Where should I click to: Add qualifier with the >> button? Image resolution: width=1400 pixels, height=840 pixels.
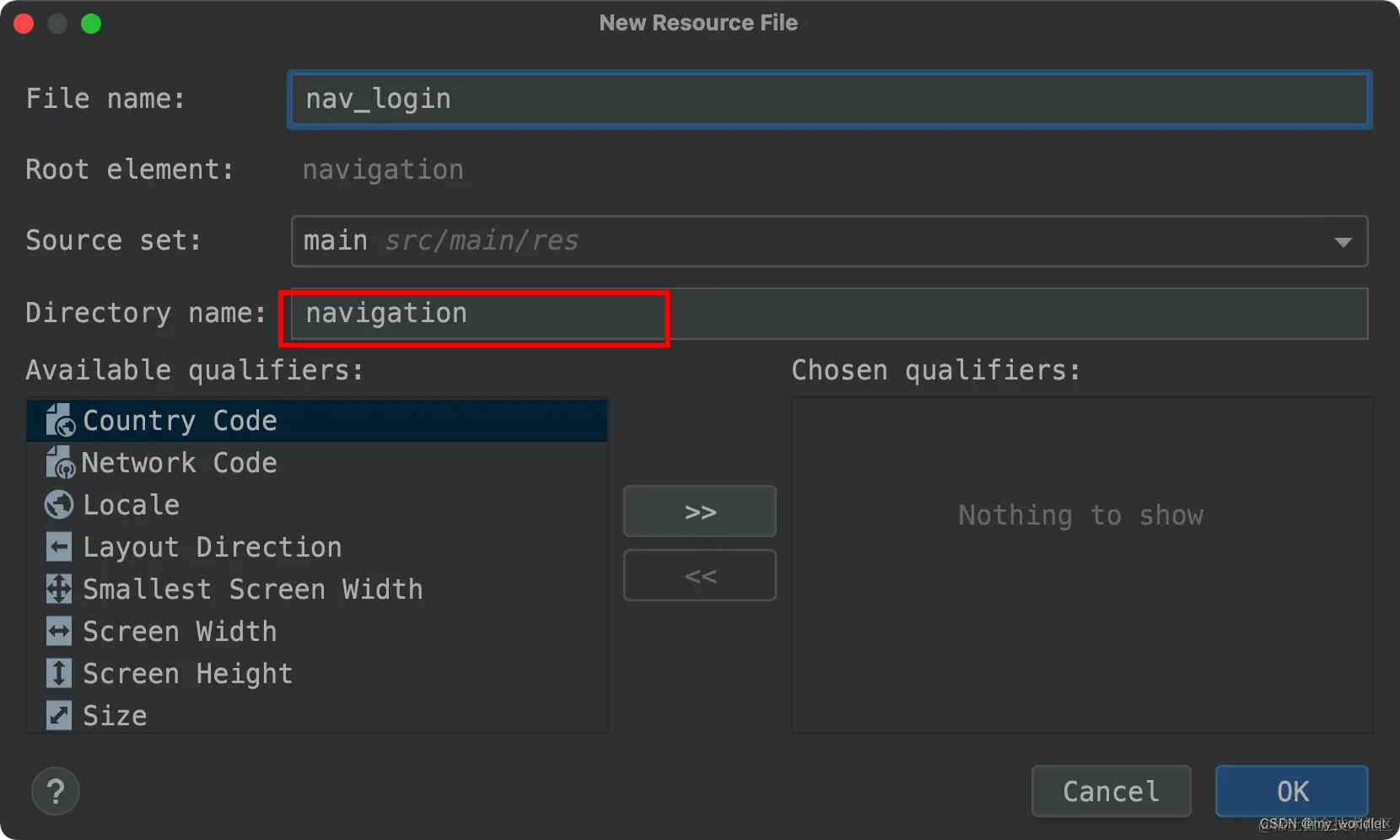tap(700, 511)
